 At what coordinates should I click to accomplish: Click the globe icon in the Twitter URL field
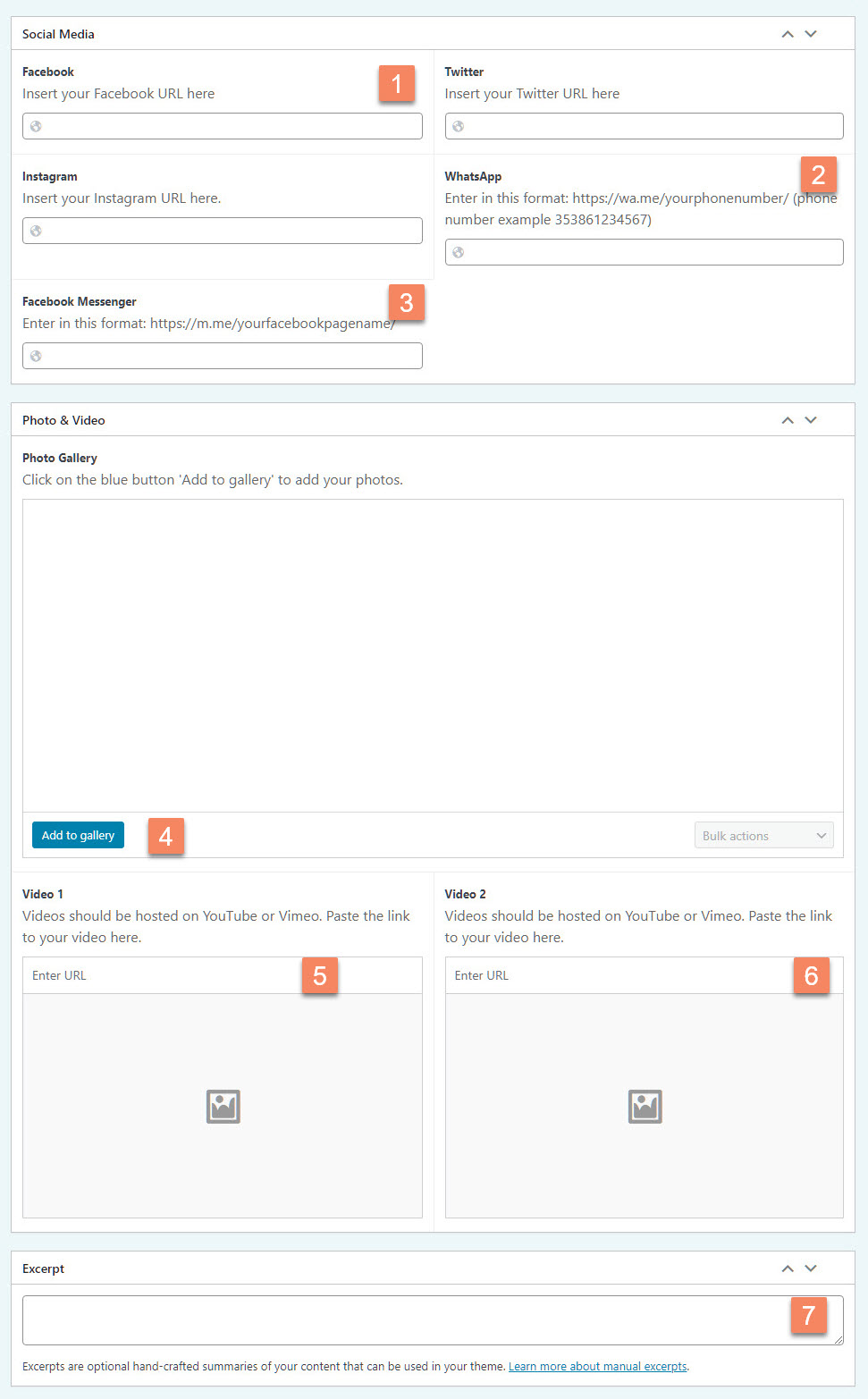point(458,126)
